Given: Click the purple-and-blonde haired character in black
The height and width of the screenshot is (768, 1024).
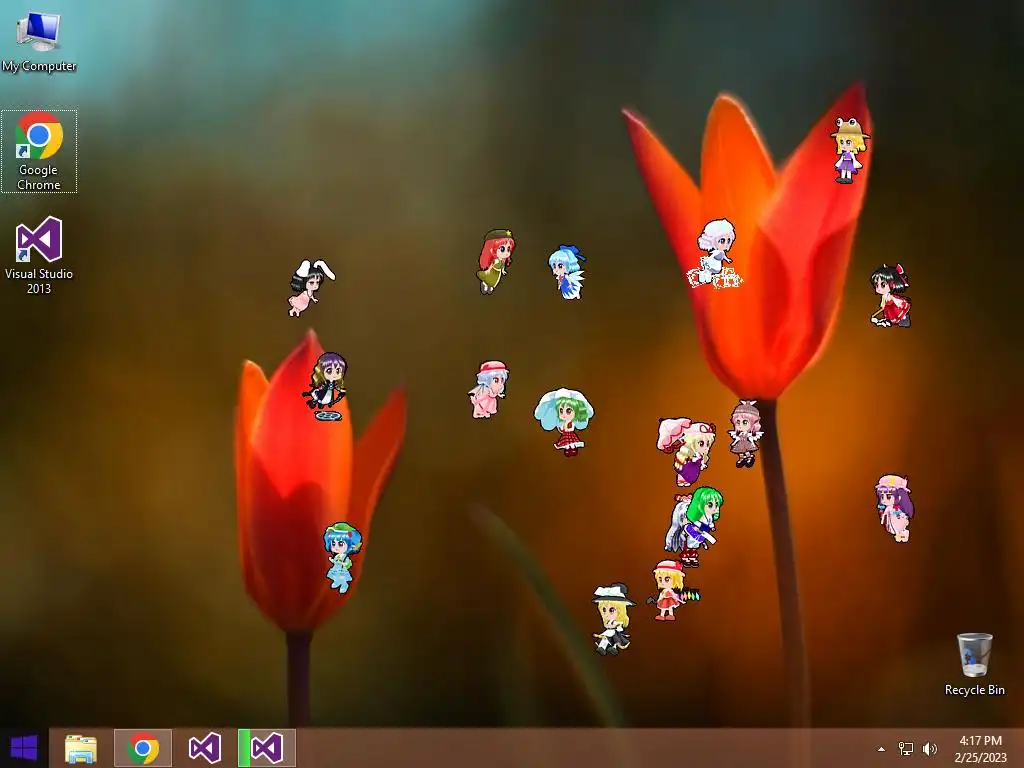Looking at the screenshot, I should [x=327, y=386].
